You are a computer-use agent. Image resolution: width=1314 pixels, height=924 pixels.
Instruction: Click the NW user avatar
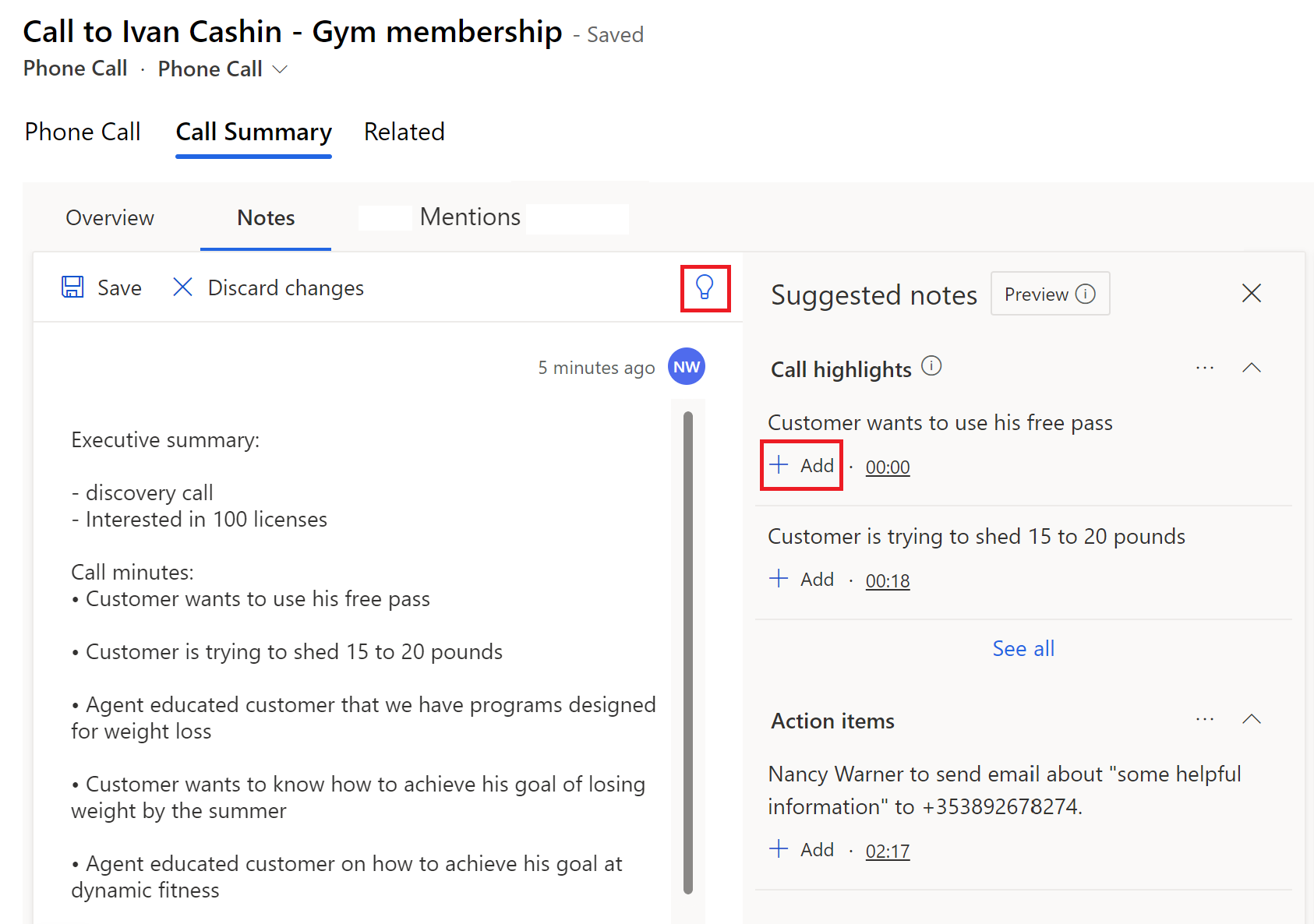pyautogui.click(x=686, y=366)
